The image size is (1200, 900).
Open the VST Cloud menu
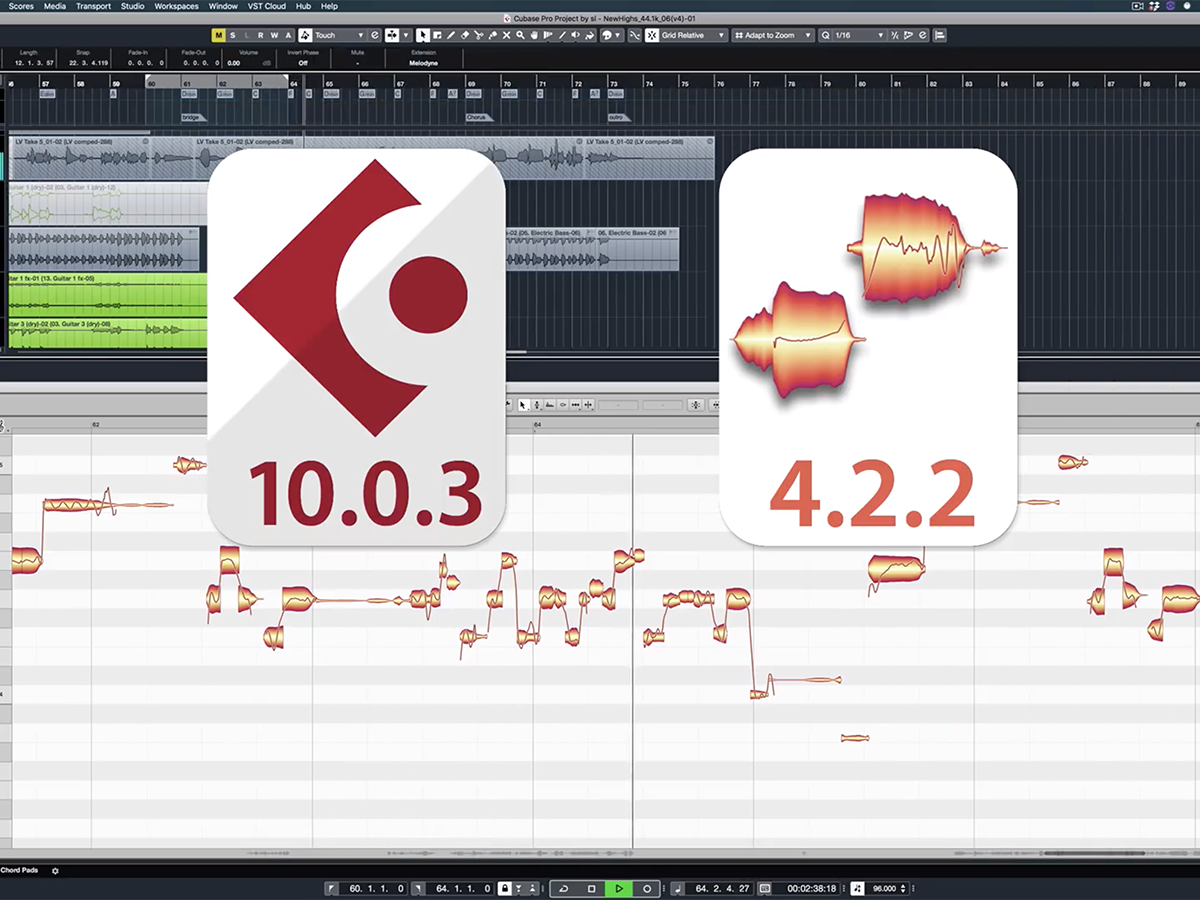pyautogui.click(x=268, y=6)
